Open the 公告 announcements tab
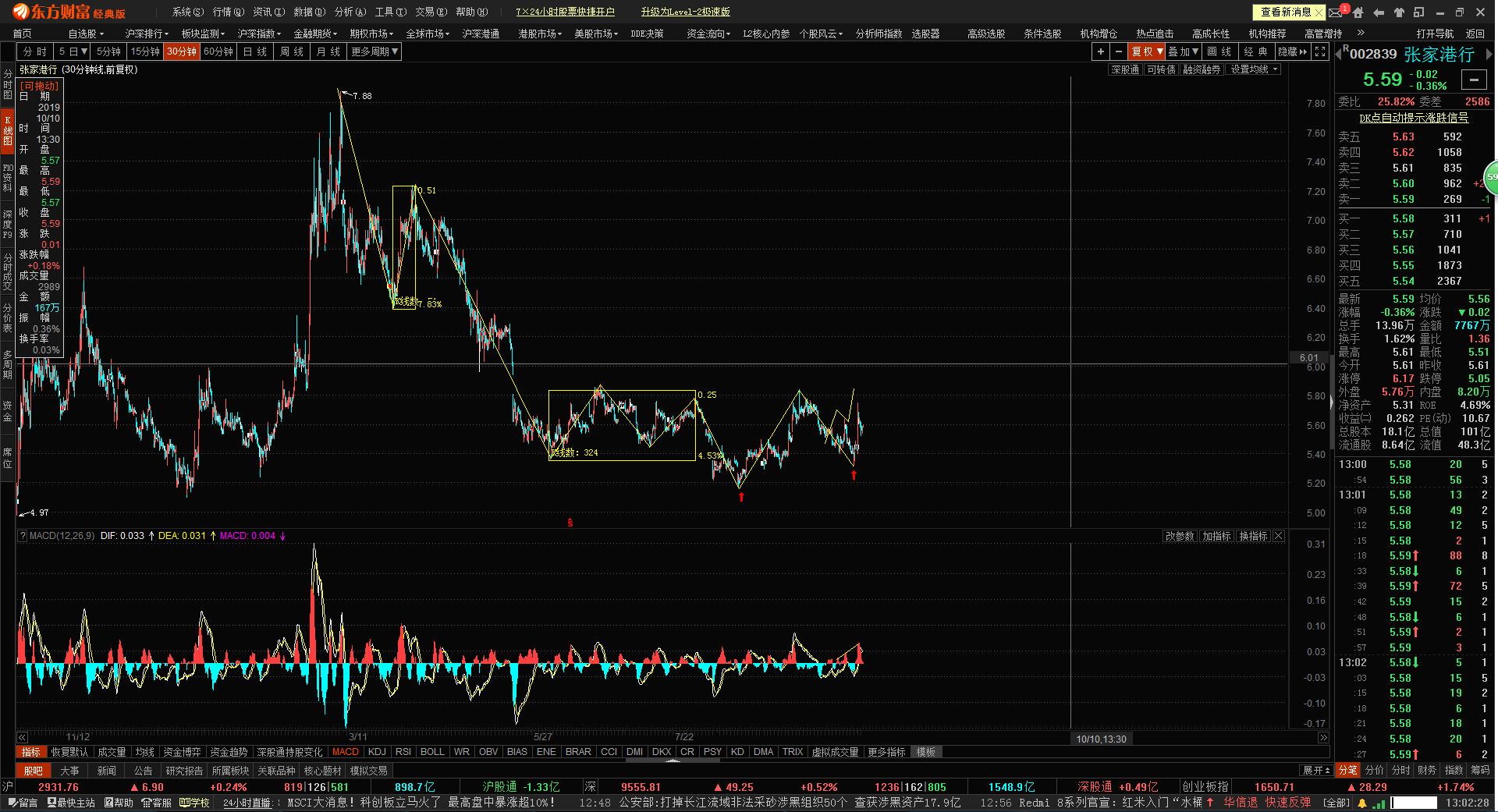This screenshot has width=1498, height=812. click(x=143, y=770)
